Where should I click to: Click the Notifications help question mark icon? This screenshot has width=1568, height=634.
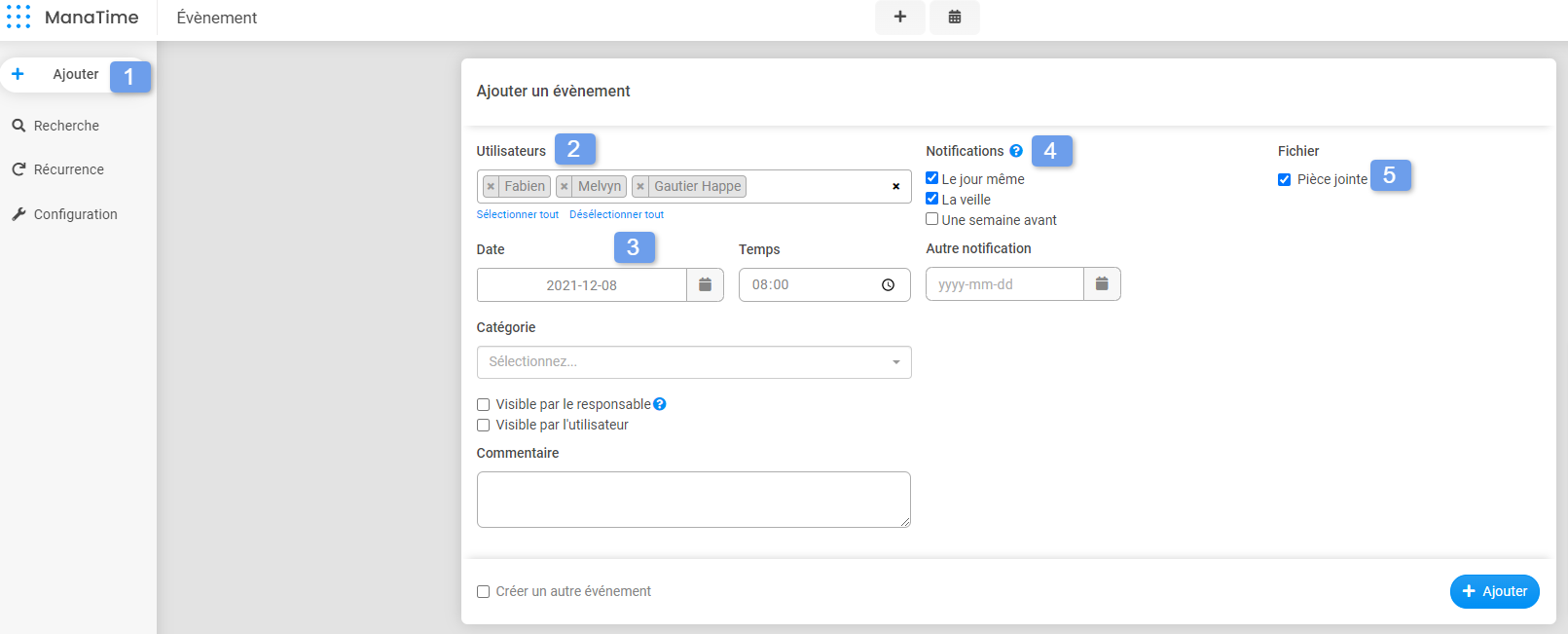(1016, 151)
